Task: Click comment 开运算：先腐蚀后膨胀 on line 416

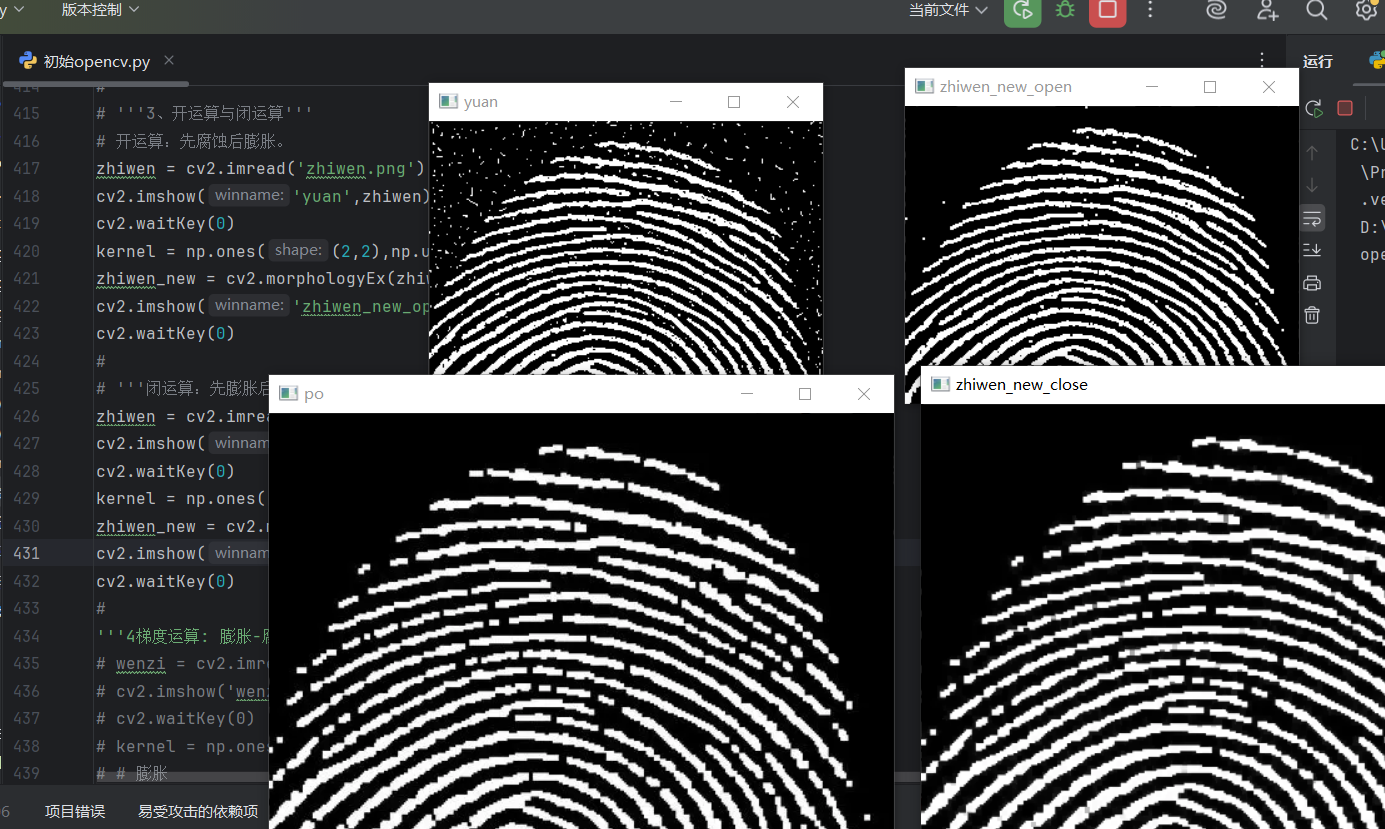Action: (191, 141)
